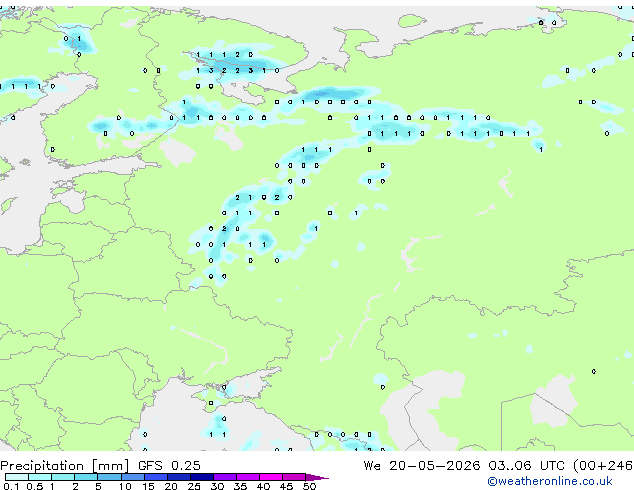Screen dimensions: 634x490
Task: Click the 0.5–1 mm legend color swatch
Action: 40,477
